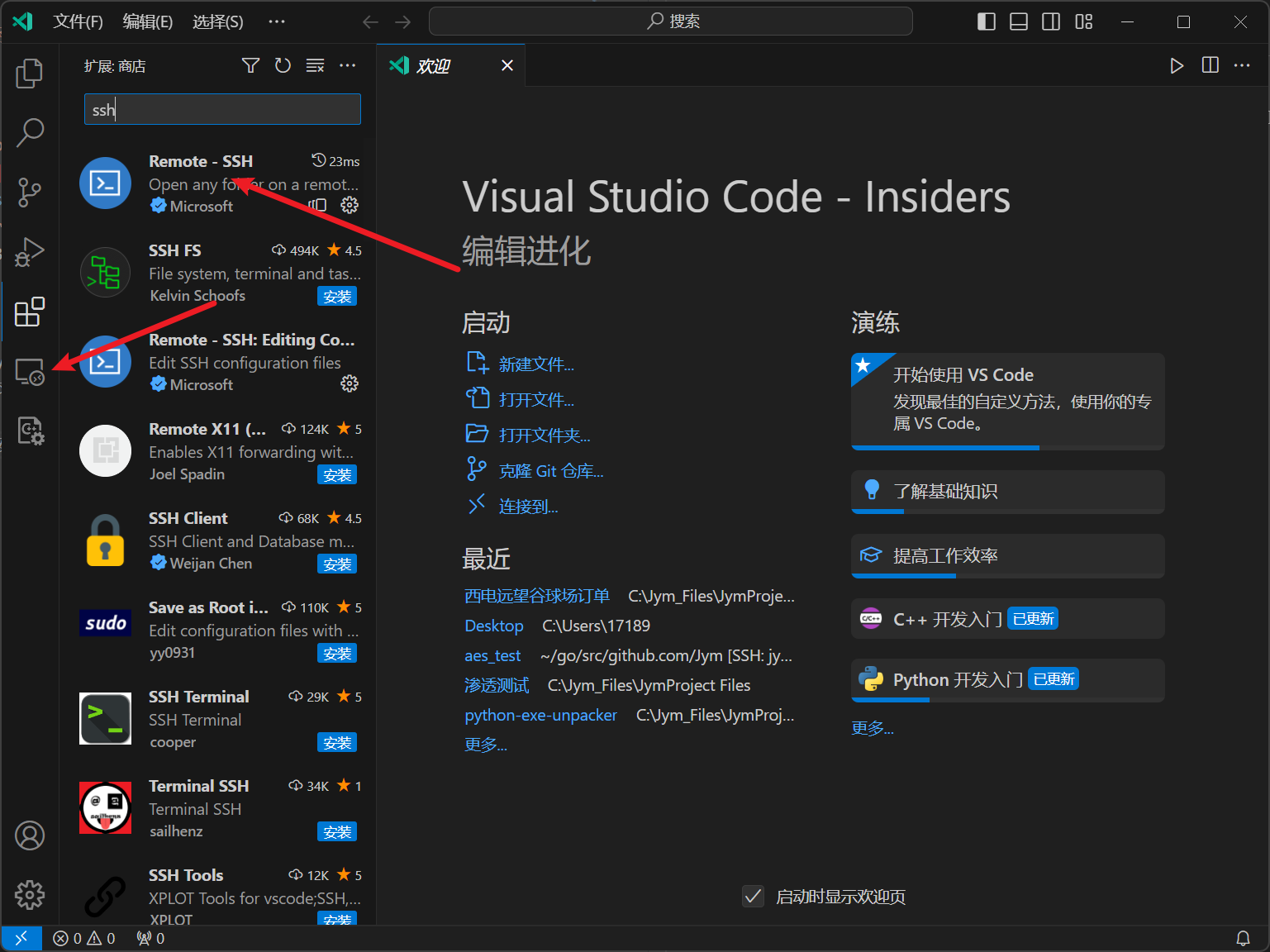Image resolution: width=1270 pixels, height=952 pixels.
Task: Split the editor right
Action: (x=1210, y=65)
